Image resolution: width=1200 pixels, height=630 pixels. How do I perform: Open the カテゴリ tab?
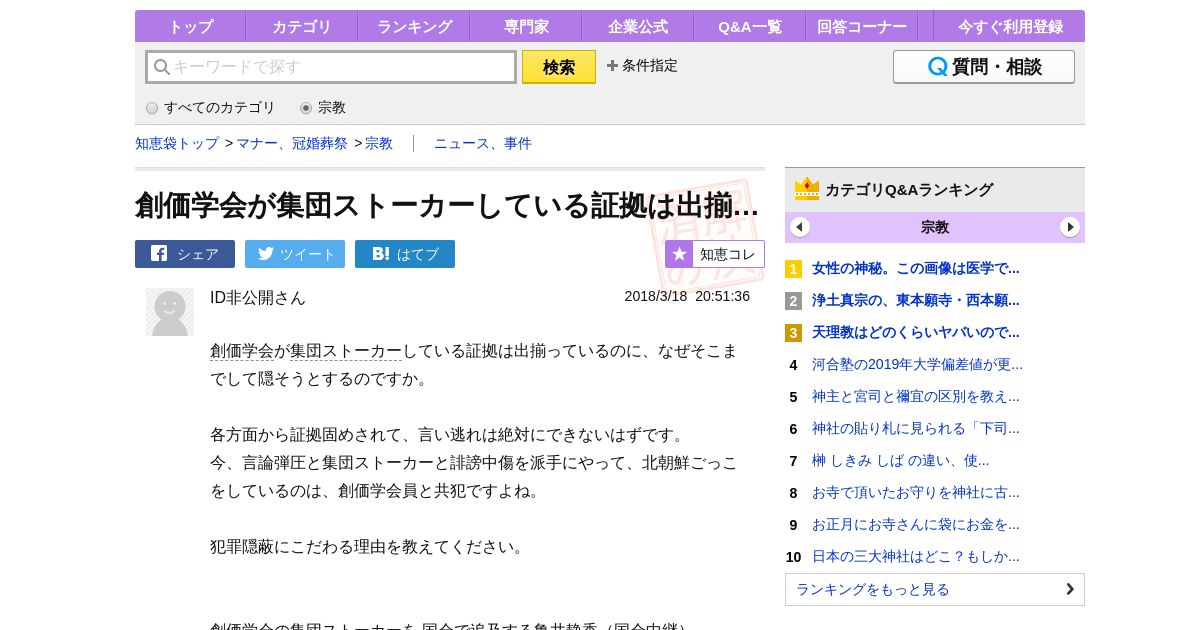pos(302,26)
